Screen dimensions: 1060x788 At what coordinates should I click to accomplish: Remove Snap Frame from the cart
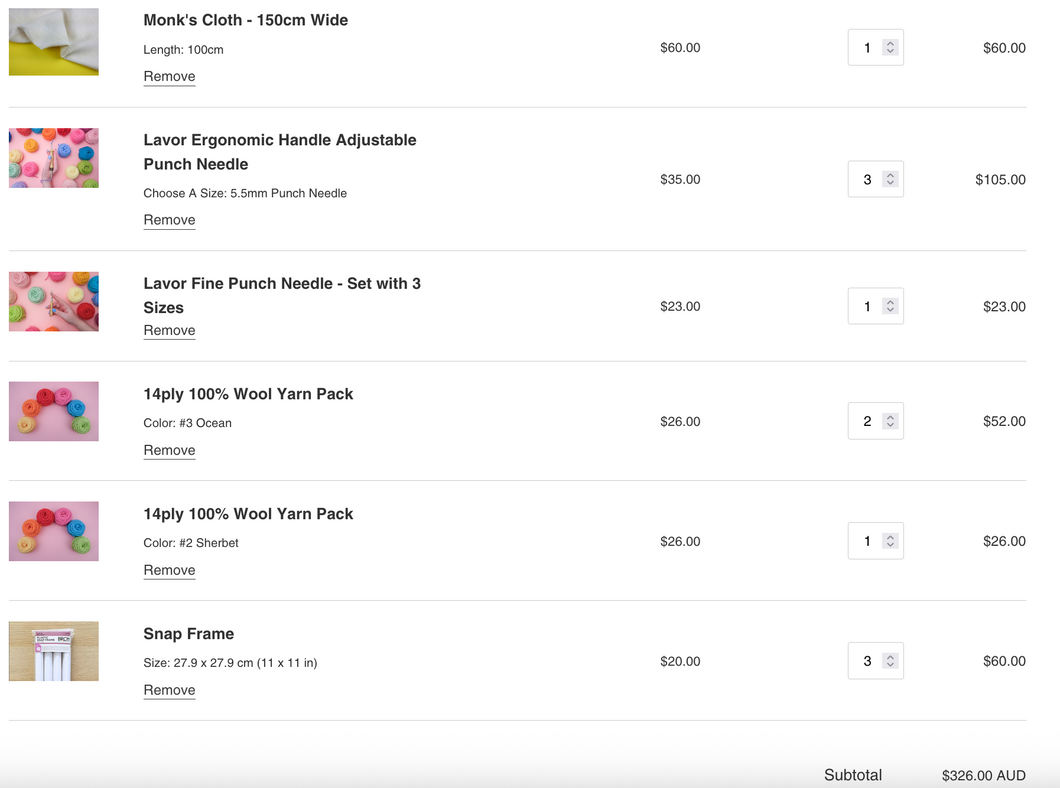tap(169, 690)
